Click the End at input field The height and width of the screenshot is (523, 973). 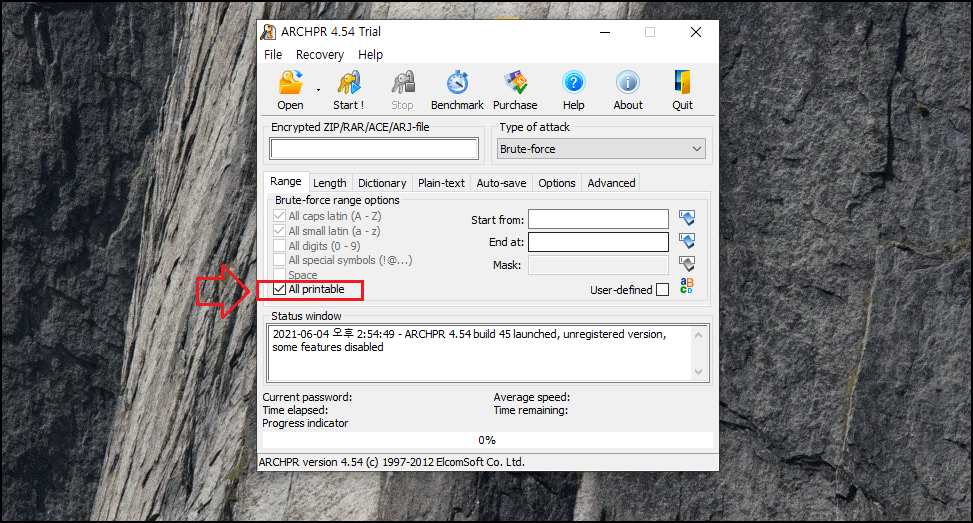pyautogui.click(x=598, y=242)
